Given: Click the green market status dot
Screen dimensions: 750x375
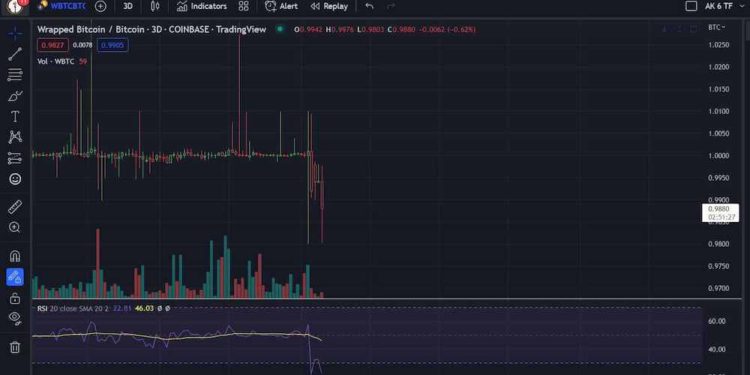Looking at the screenshot, I should tap(280, 29).
